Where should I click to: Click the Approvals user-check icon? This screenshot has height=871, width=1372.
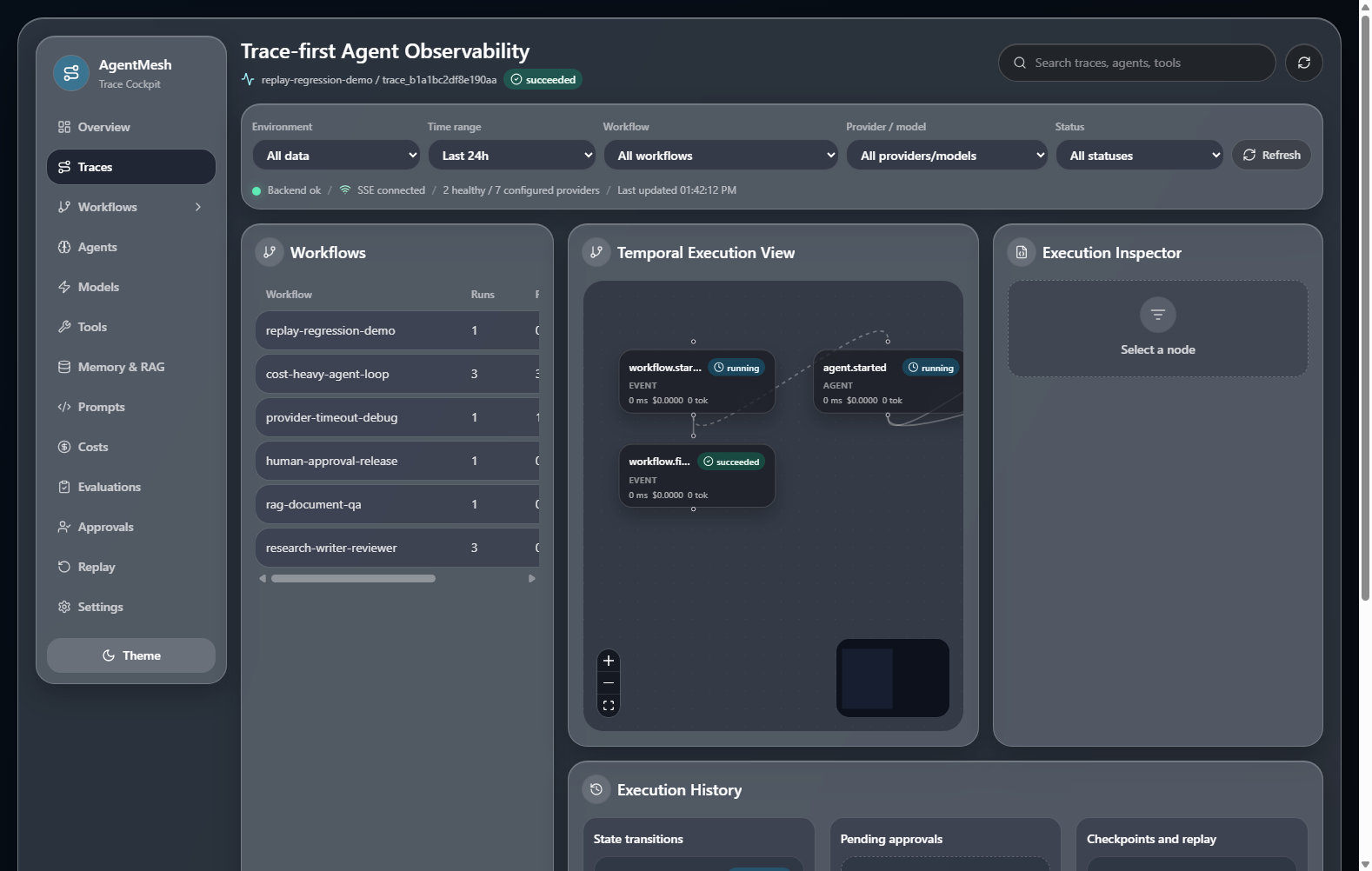pos(64,527)
